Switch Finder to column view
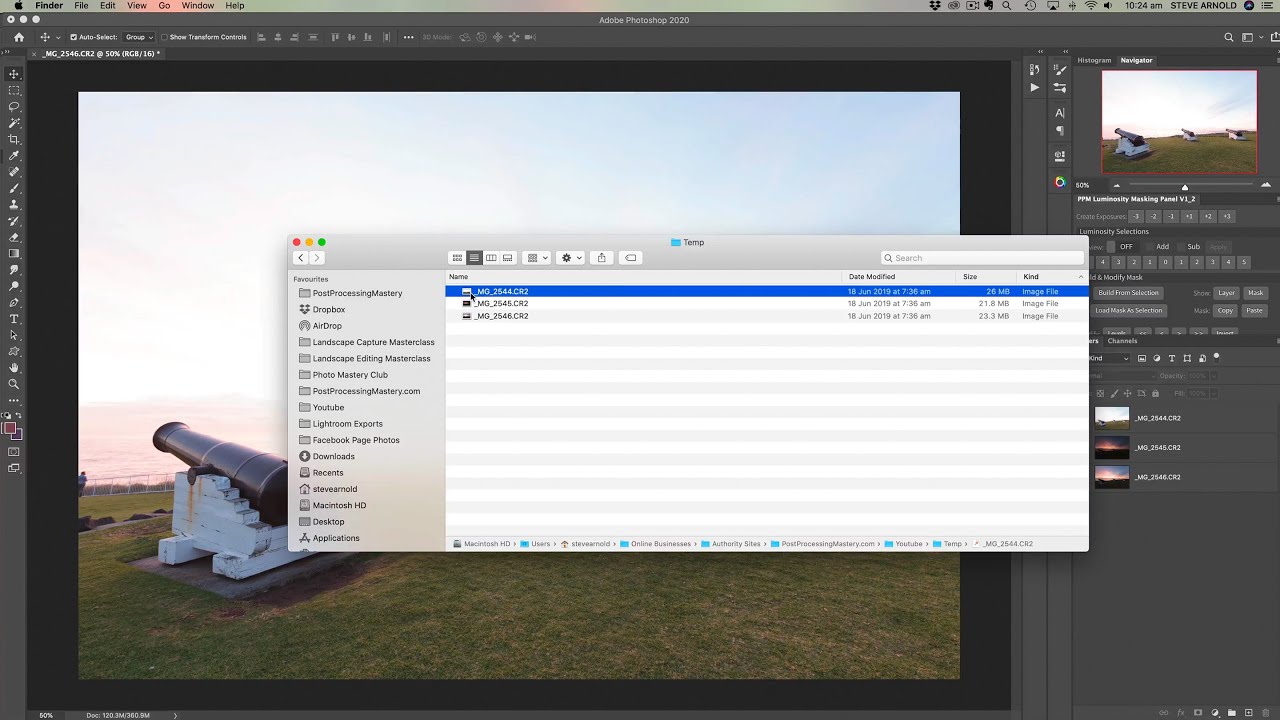1280x720 pixels. tap(491, 258)
